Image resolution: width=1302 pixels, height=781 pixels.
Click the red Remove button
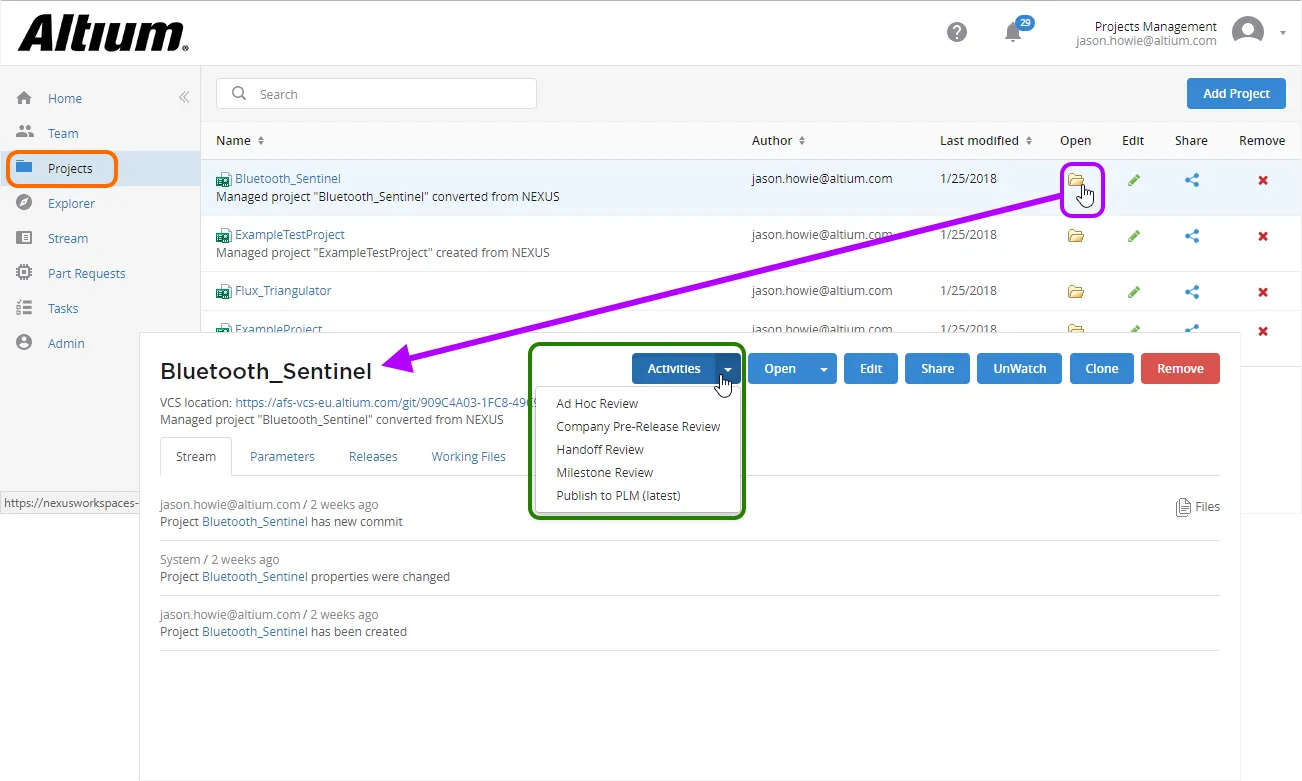click(x=1180, y=368)
